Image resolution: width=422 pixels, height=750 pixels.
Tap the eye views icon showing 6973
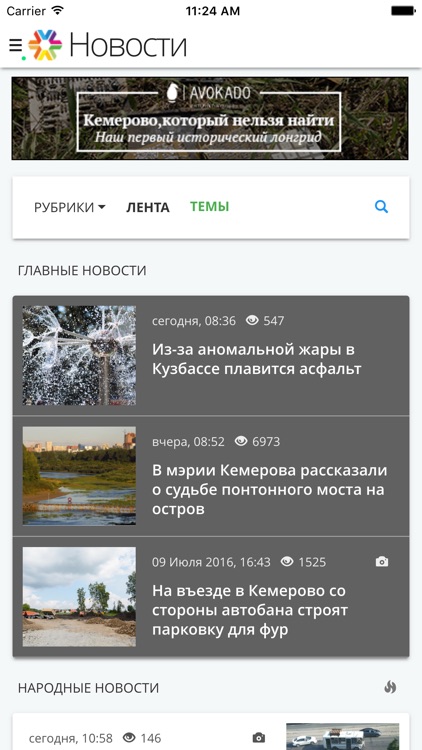coord(241,441)
